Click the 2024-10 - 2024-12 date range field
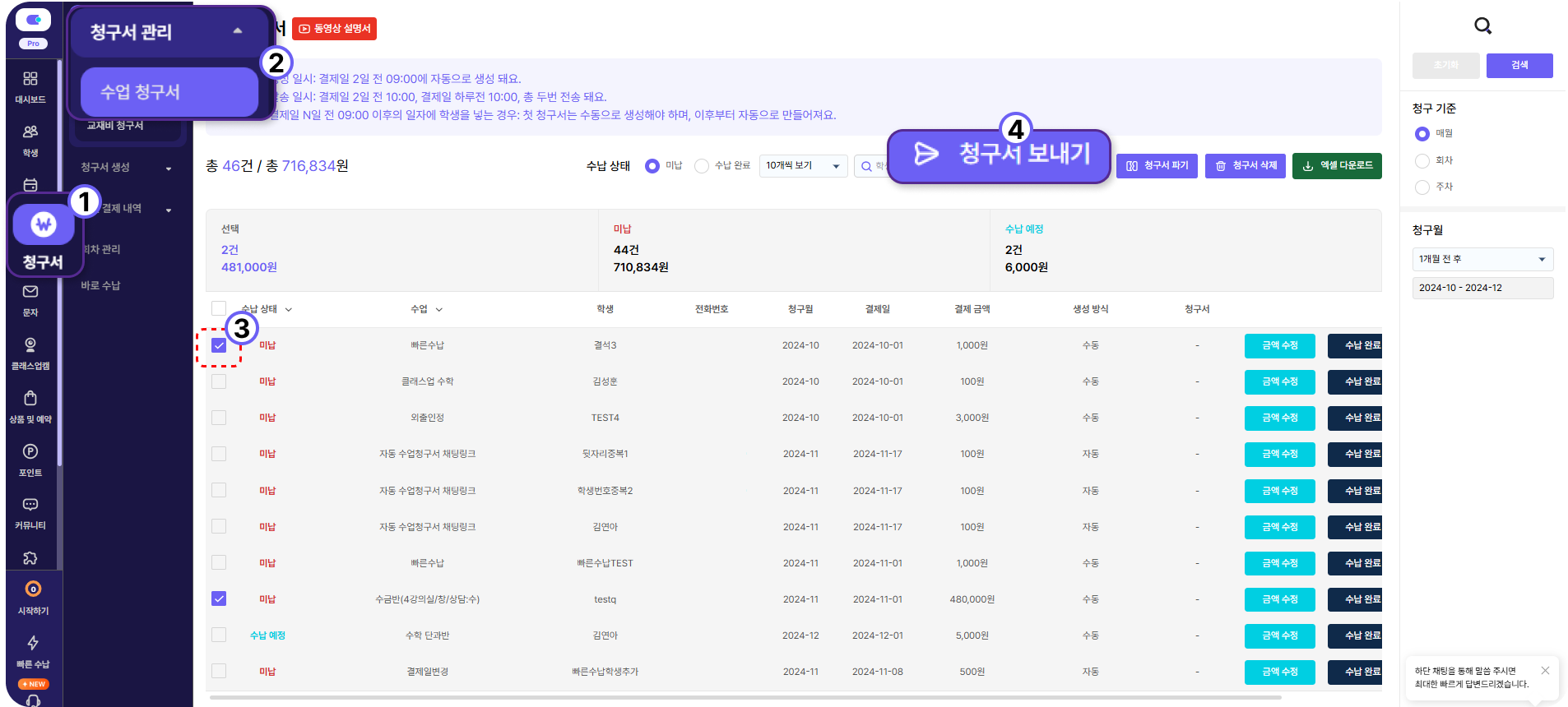This screenshot has height=707, width=1568. [1482, 288]
